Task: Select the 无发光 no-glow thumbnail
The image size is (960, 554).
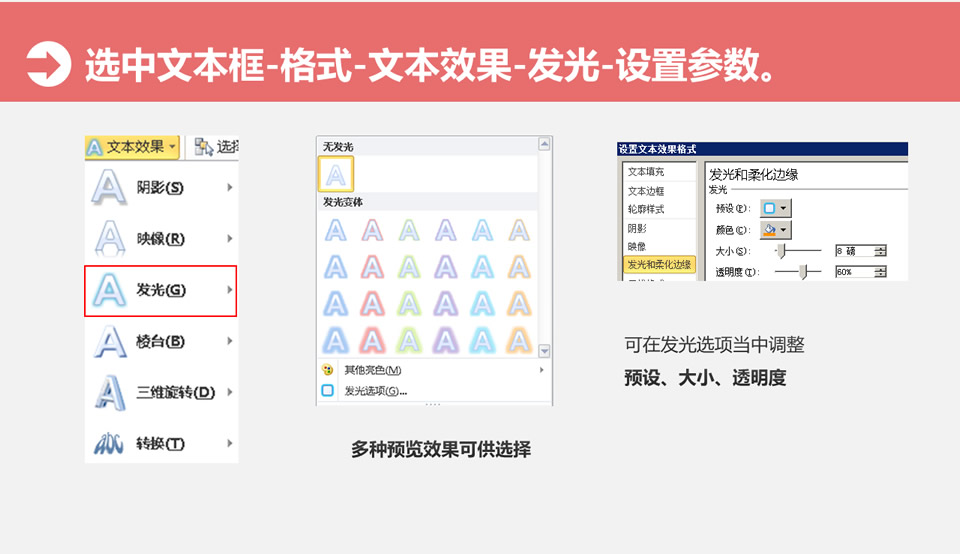Action: [336, 175]
